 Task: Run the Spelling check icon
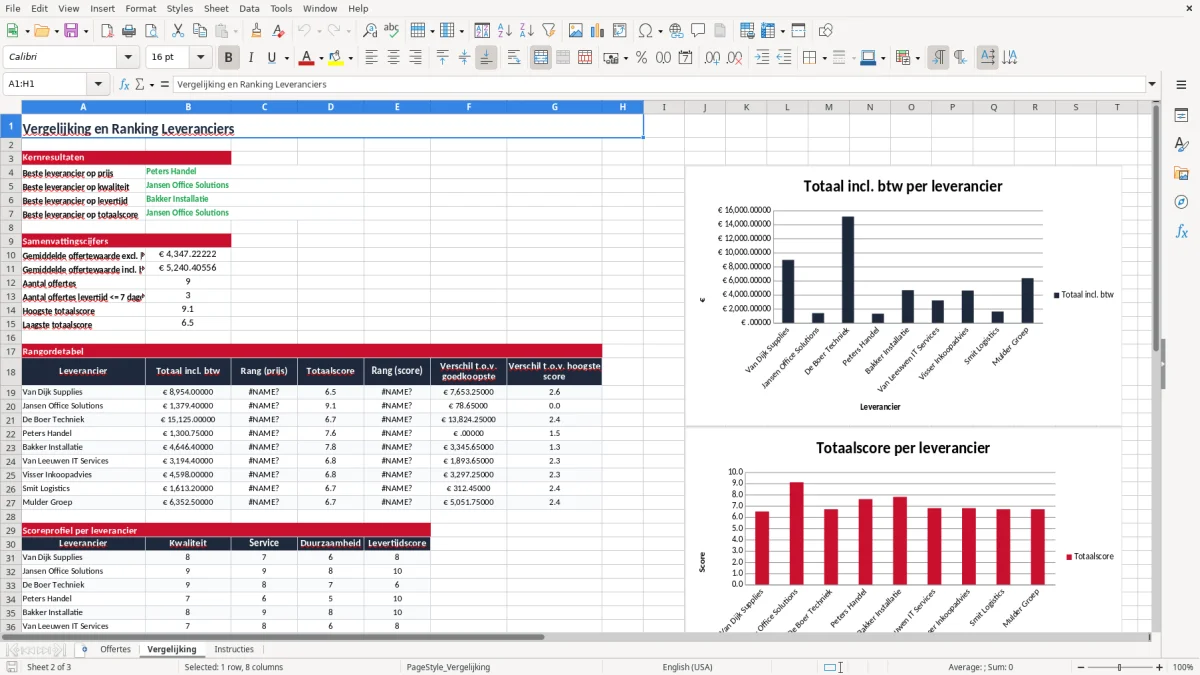391,31
